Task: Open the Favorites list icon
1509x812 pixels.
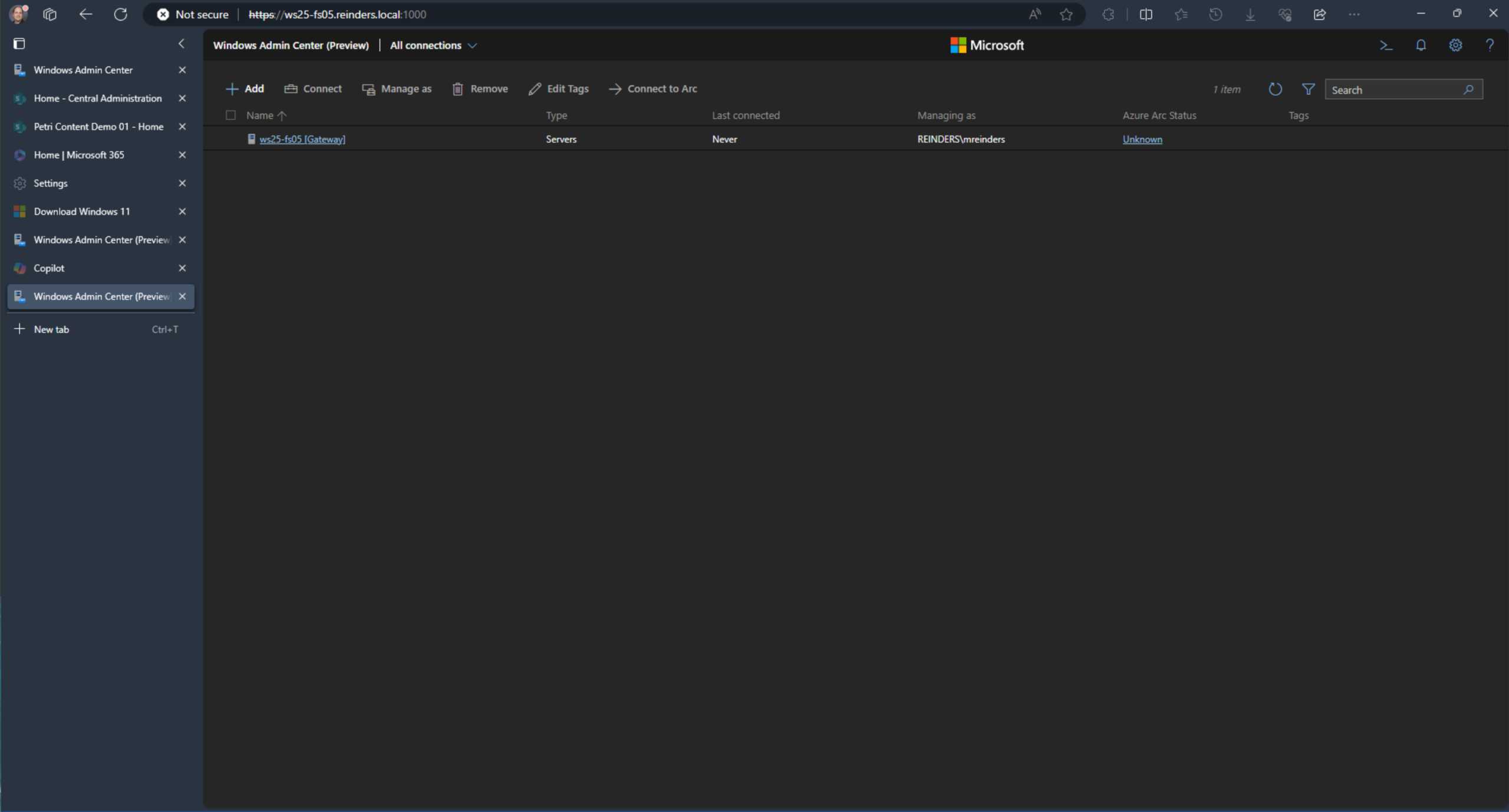Action: click(x=1181, y=14)
